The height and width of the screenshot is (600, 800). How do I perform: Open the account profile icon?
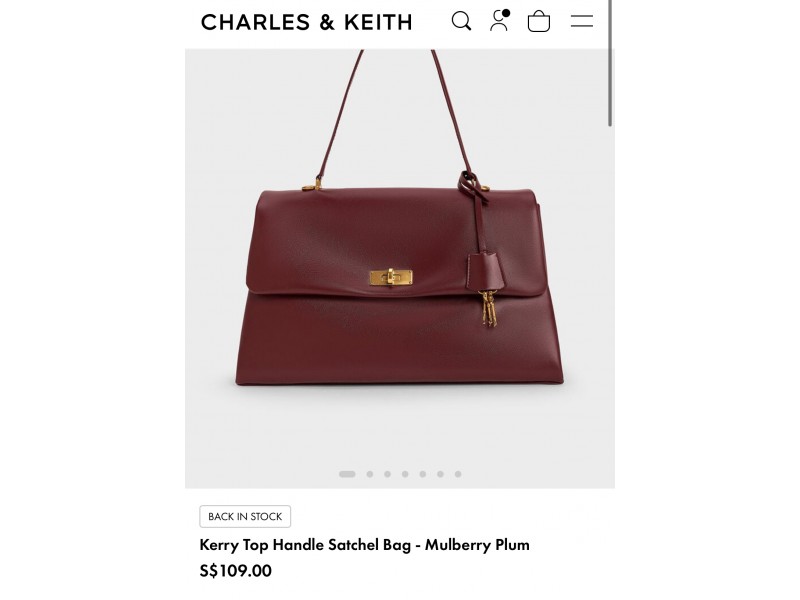point(499,20)
